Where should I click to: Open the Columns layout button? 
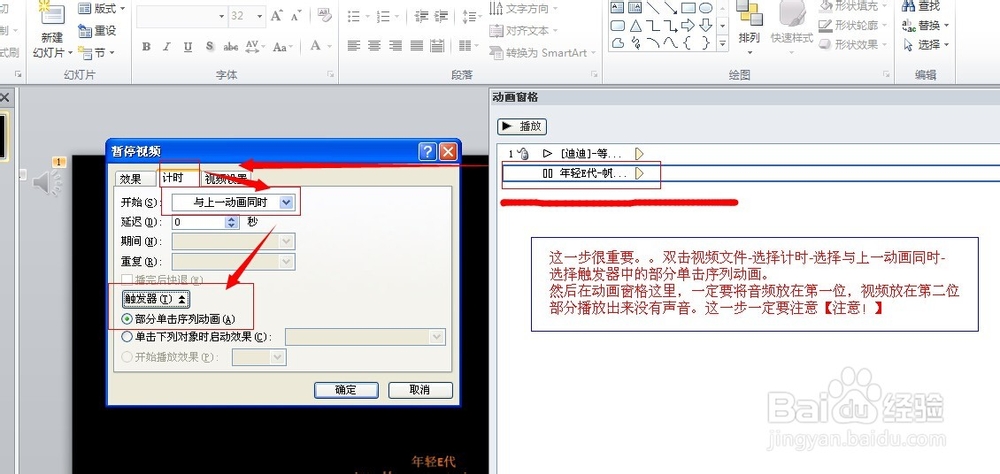[x=468, y=46]
